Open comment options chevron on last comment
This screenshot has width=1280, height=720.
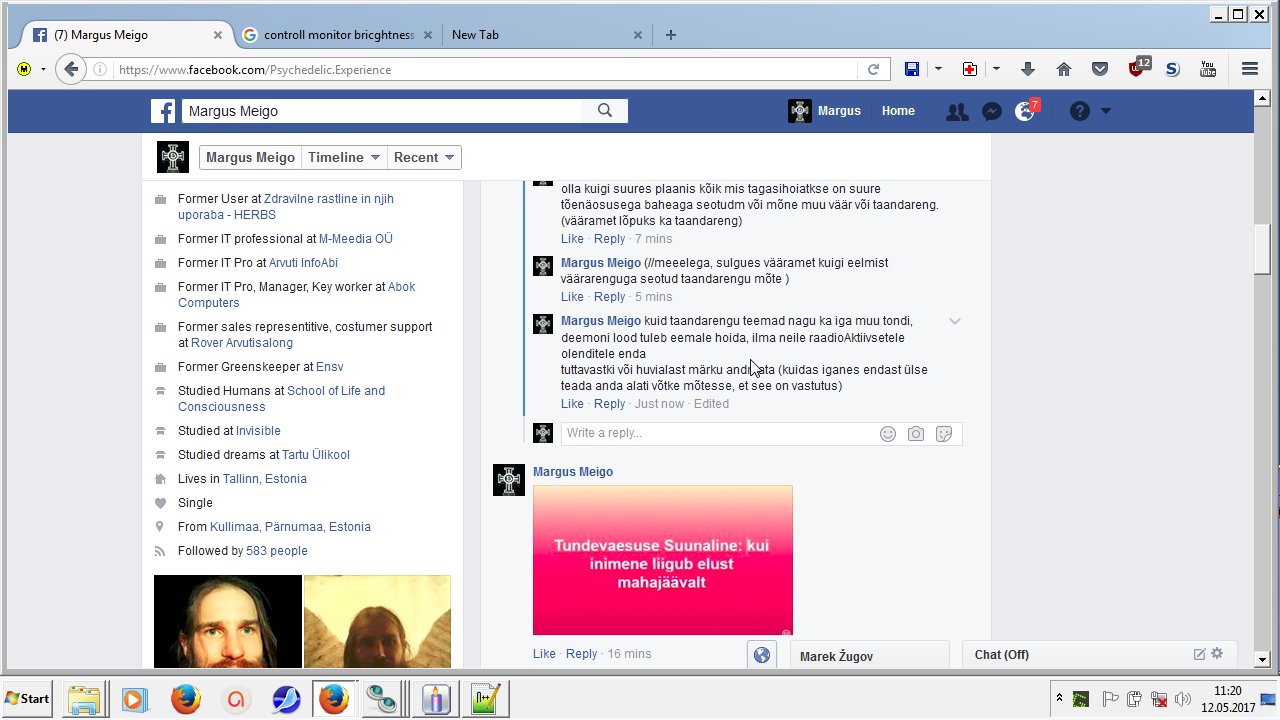coord(955,321)
